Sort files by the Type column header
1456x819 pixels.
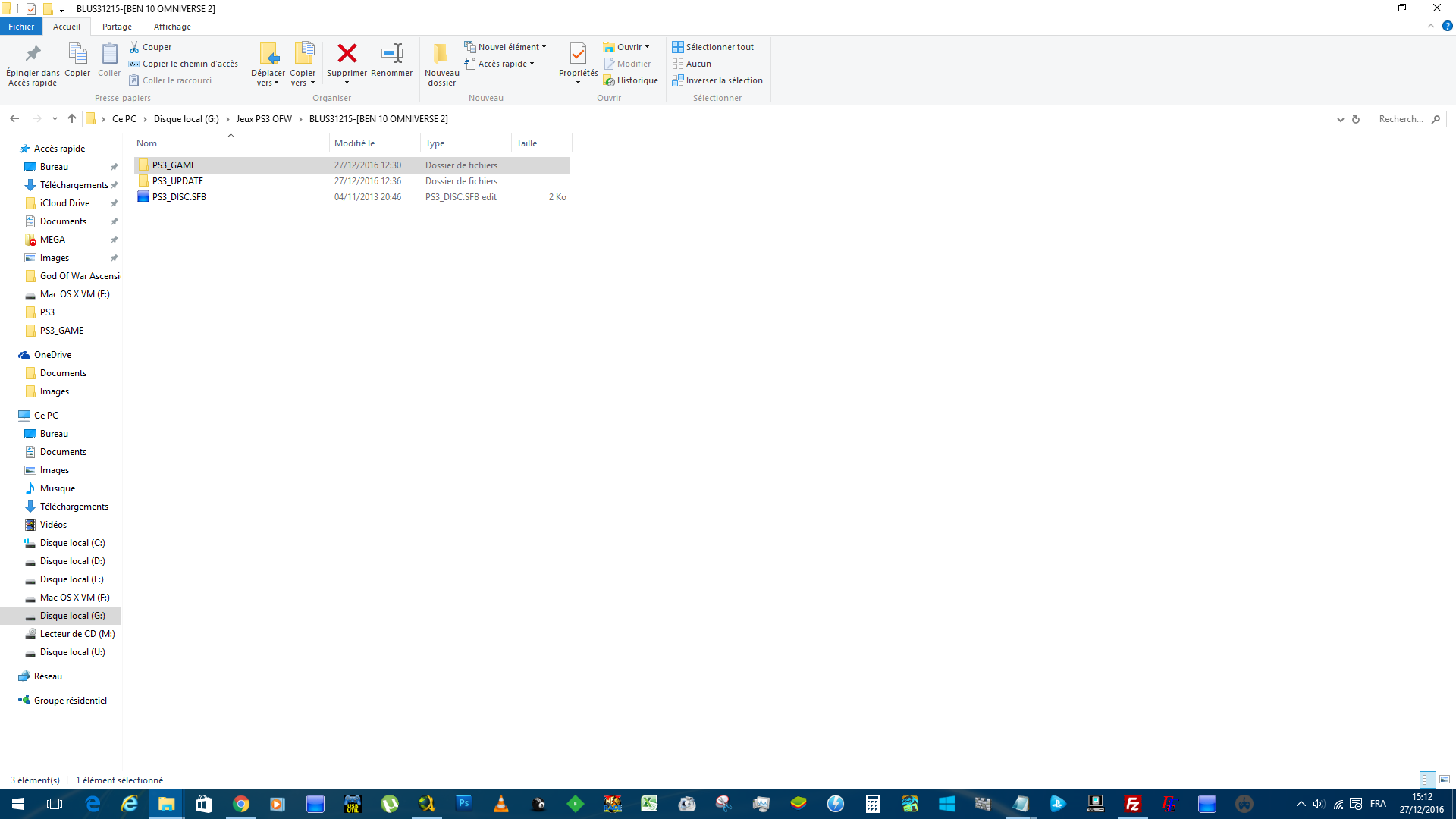(x=466, y=143)
